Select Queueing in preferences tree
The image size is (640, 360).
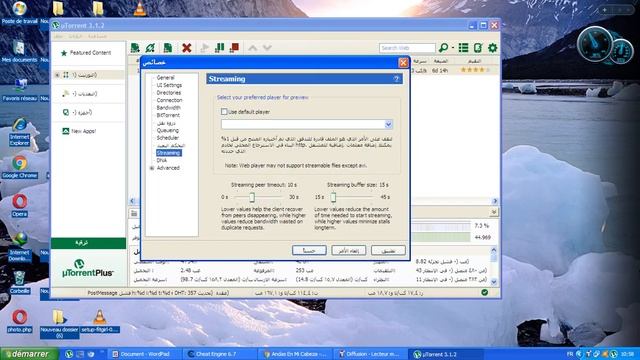pos(167,130)
